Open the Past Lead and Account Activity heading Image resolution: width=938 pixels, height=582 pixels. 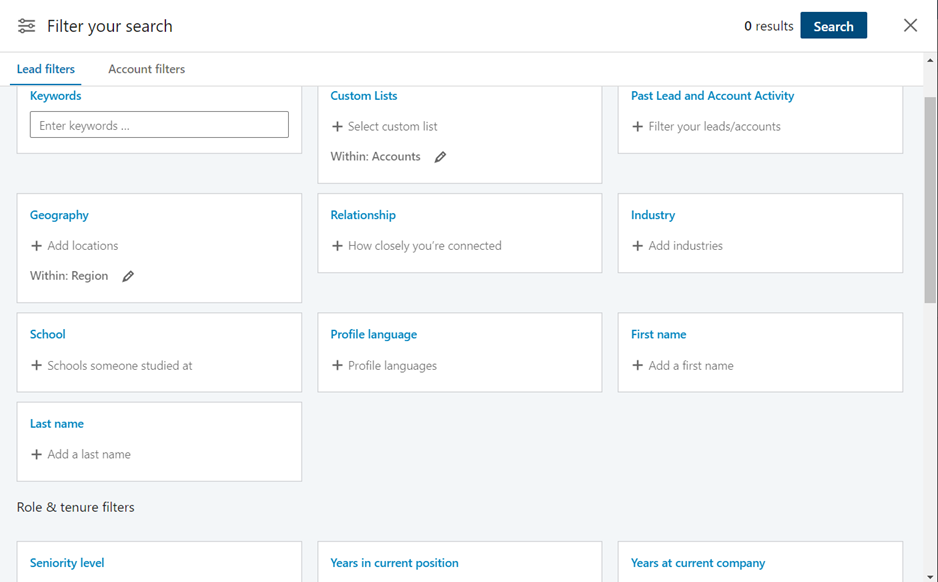[712, 96]
